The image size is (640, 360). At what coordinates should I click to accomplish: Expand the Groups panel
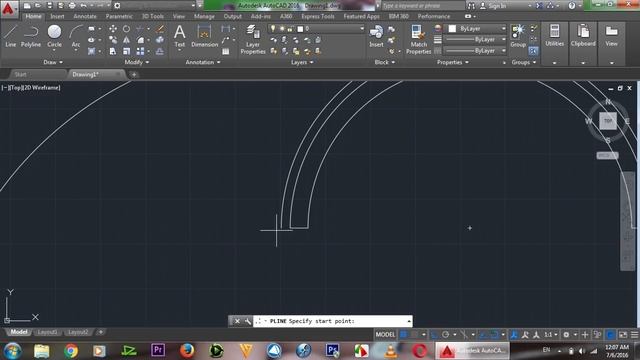click(524, 62)
